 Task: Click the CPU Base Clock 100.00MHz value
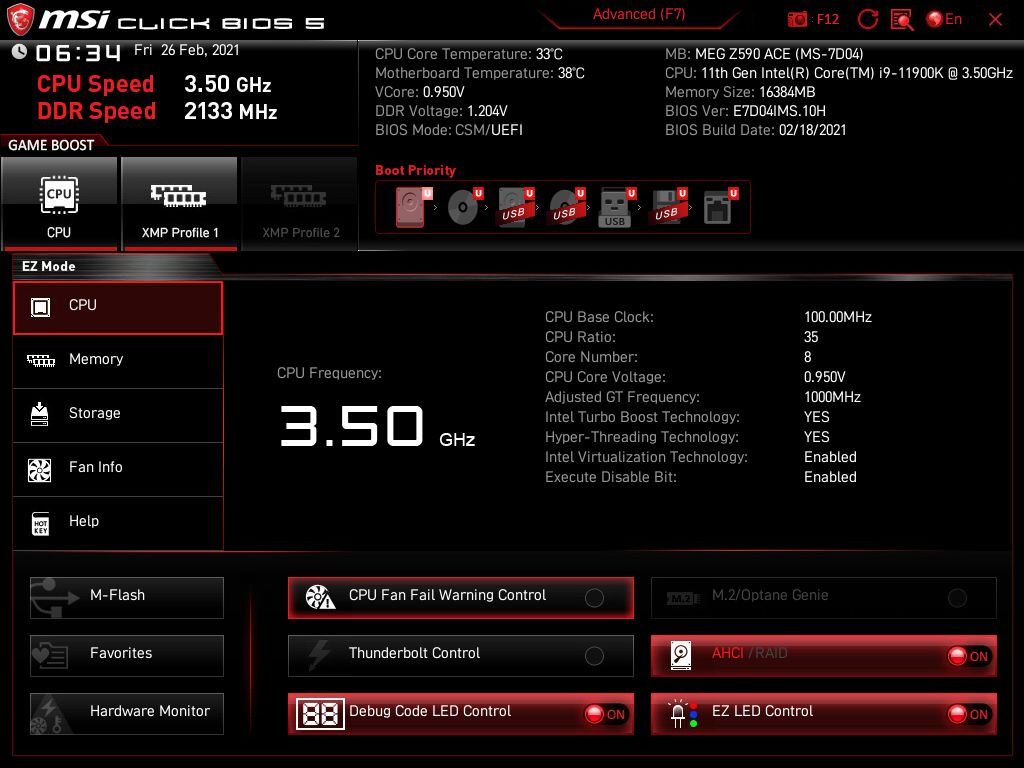click(x=838, y=317)
